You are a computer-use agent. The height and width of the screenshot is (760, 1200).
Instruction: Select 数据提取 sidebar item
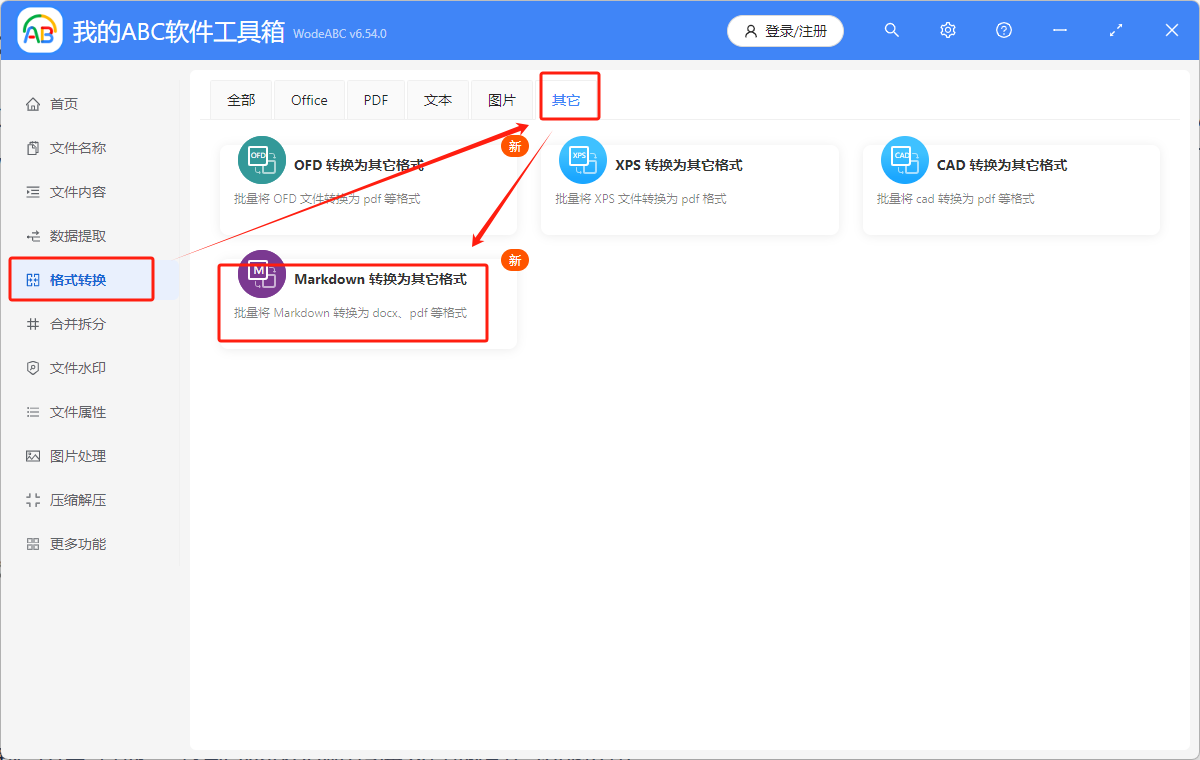[77, 236]
